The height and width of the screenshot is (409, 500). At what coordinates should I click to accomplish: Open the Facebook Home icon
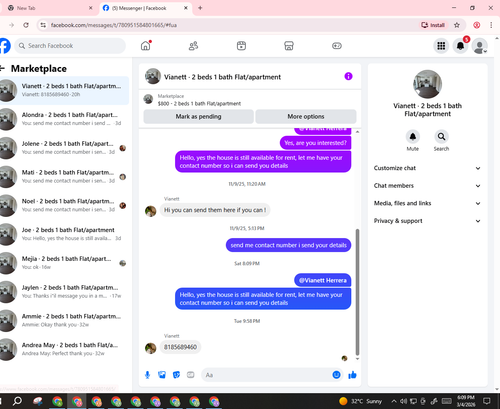pyautogui.click(x=146, y=46)
